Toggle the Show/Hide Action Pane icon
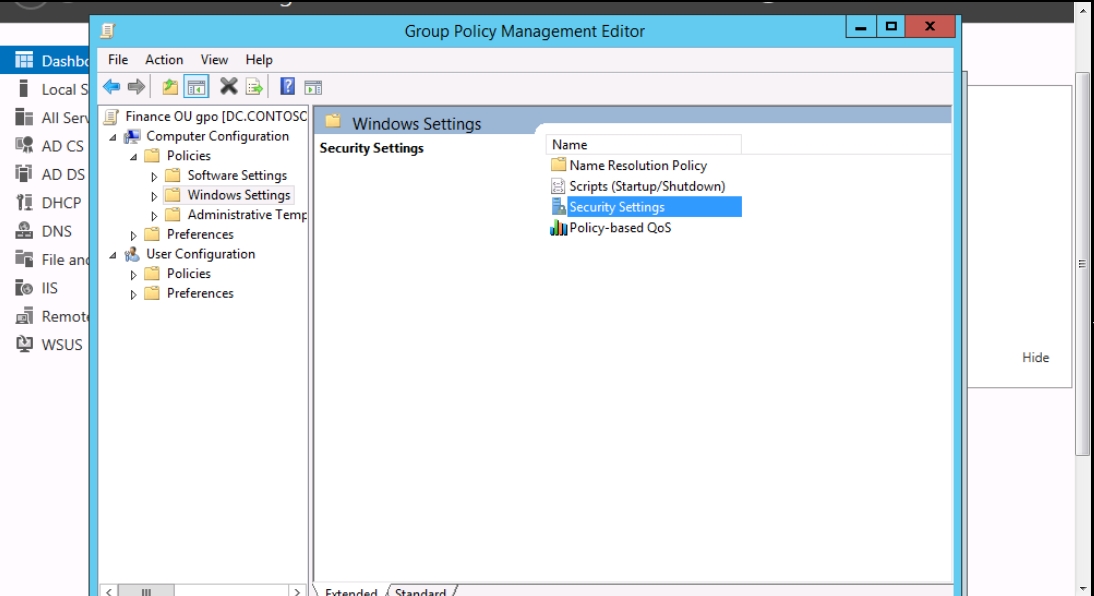 pos(313,87)
